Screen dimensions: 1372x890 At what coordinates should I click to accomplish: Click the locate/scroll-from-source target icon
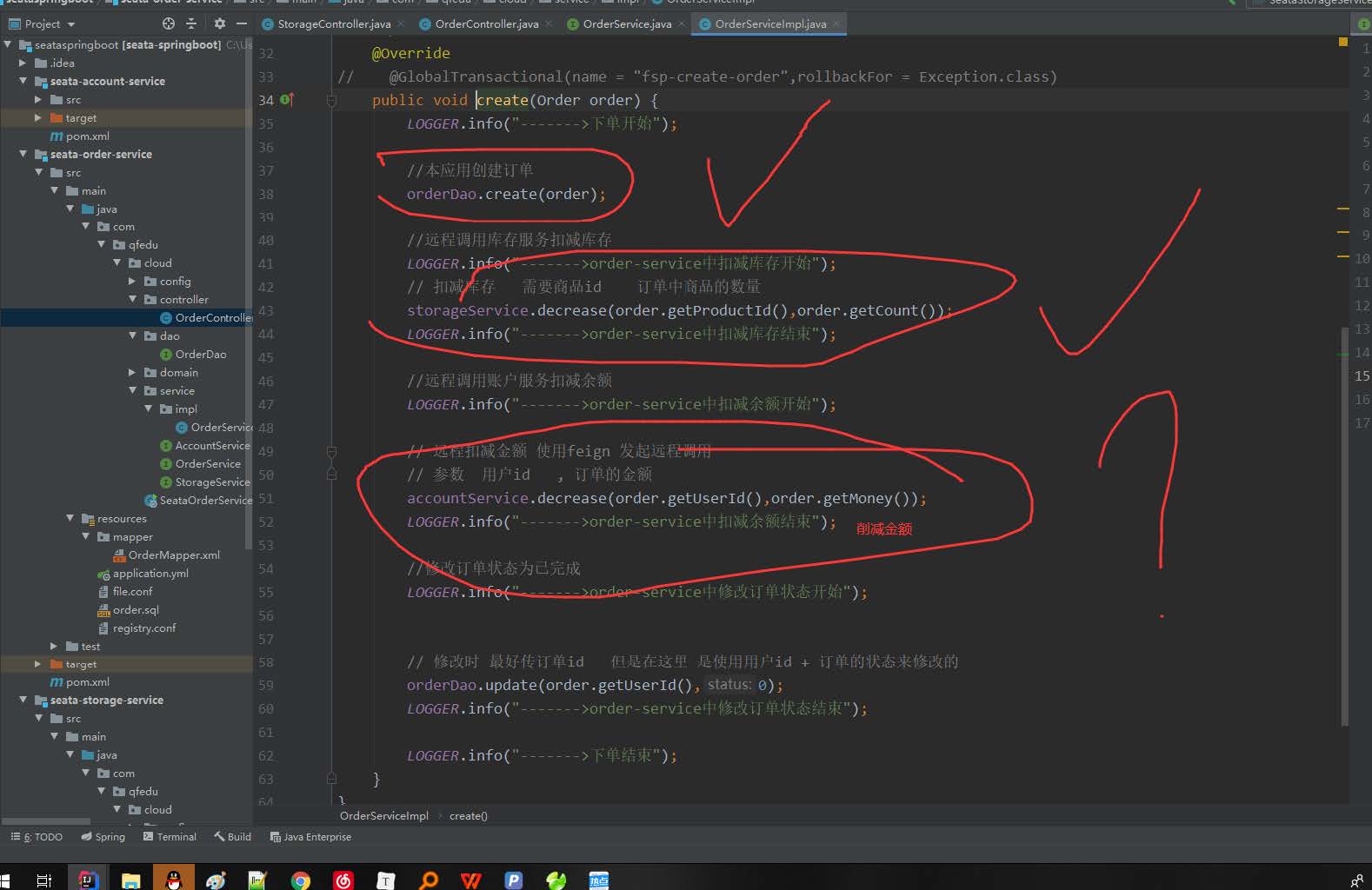pos(169,23)
